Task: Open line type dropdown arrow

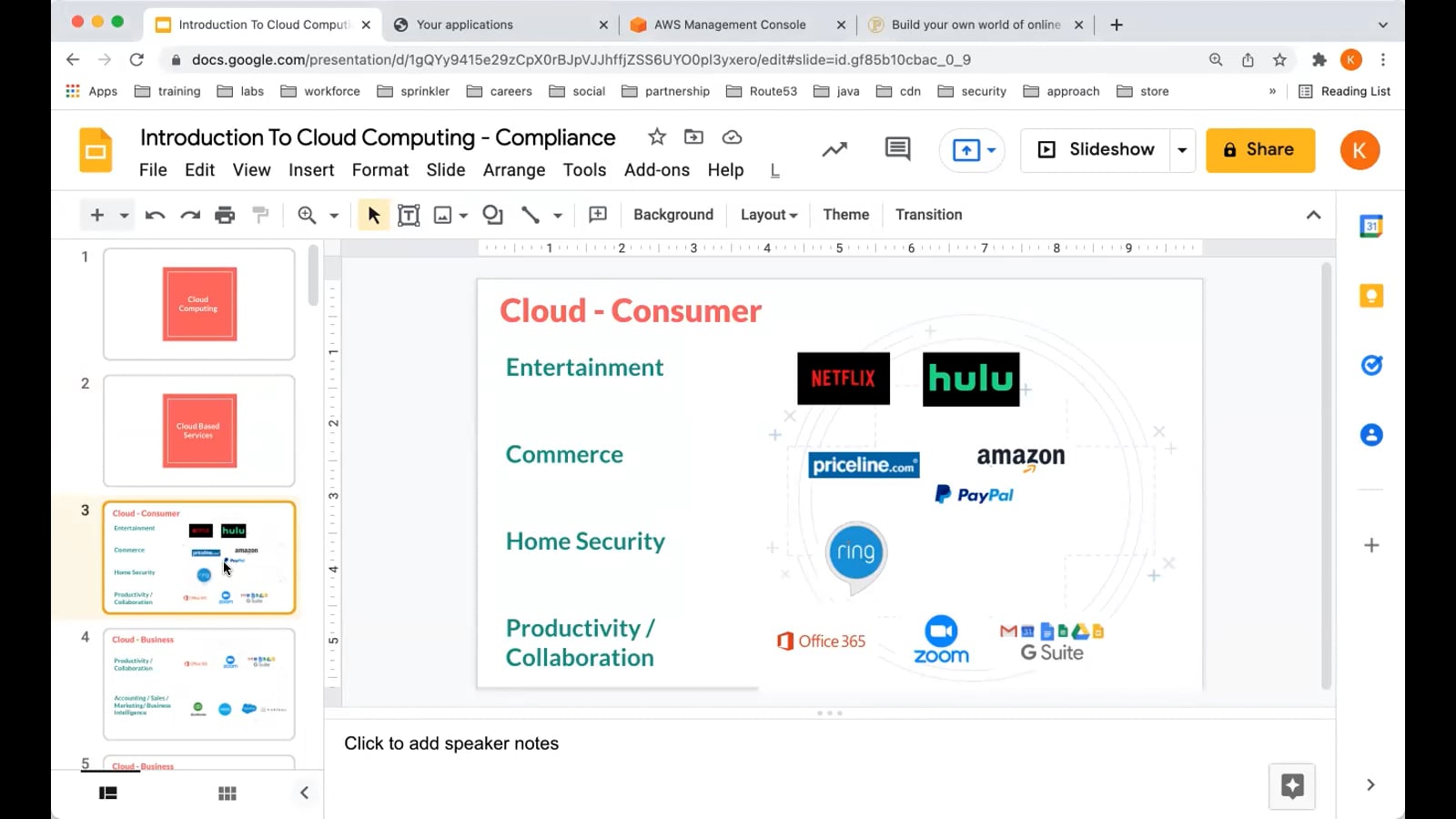Action: 558,217
